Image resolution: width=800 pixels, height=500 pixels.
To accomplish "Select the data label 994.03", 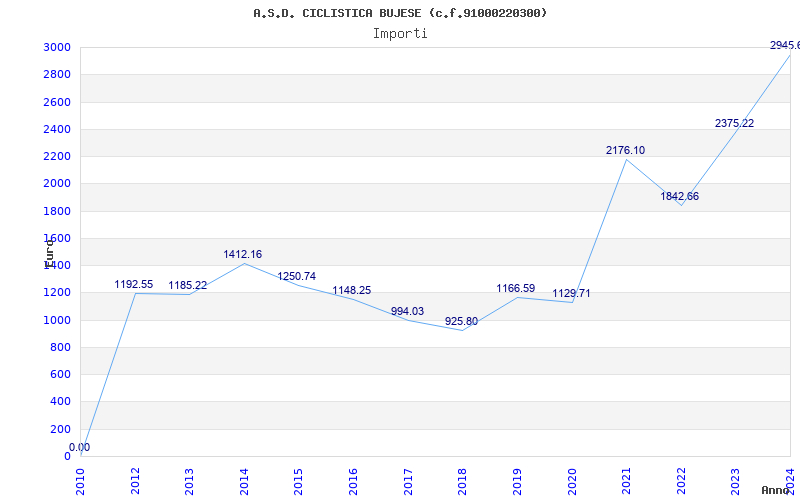I will [407, 311].
